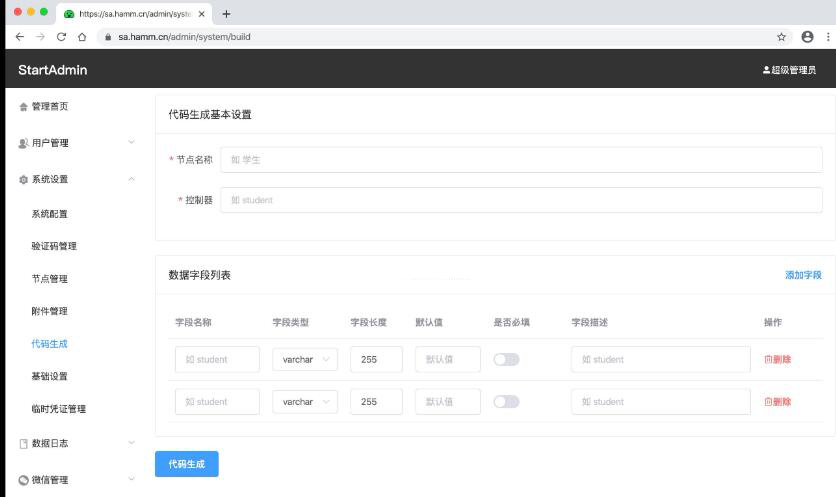Click the 字段类型 column header

pos(291,322)
